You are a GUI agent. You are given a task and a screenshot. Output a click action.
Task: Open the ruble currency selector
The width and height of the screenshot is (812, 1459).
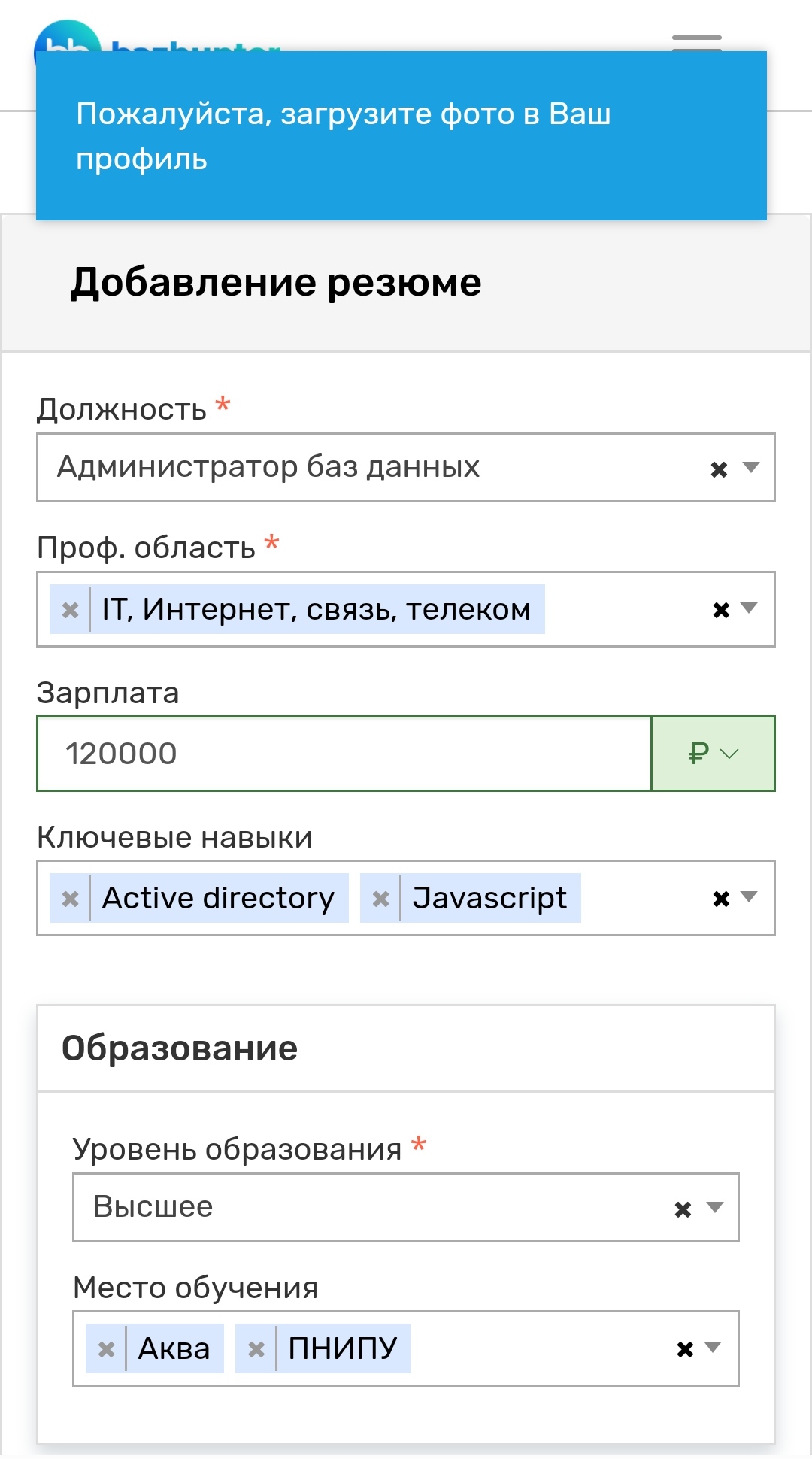(x=713, y=754)
